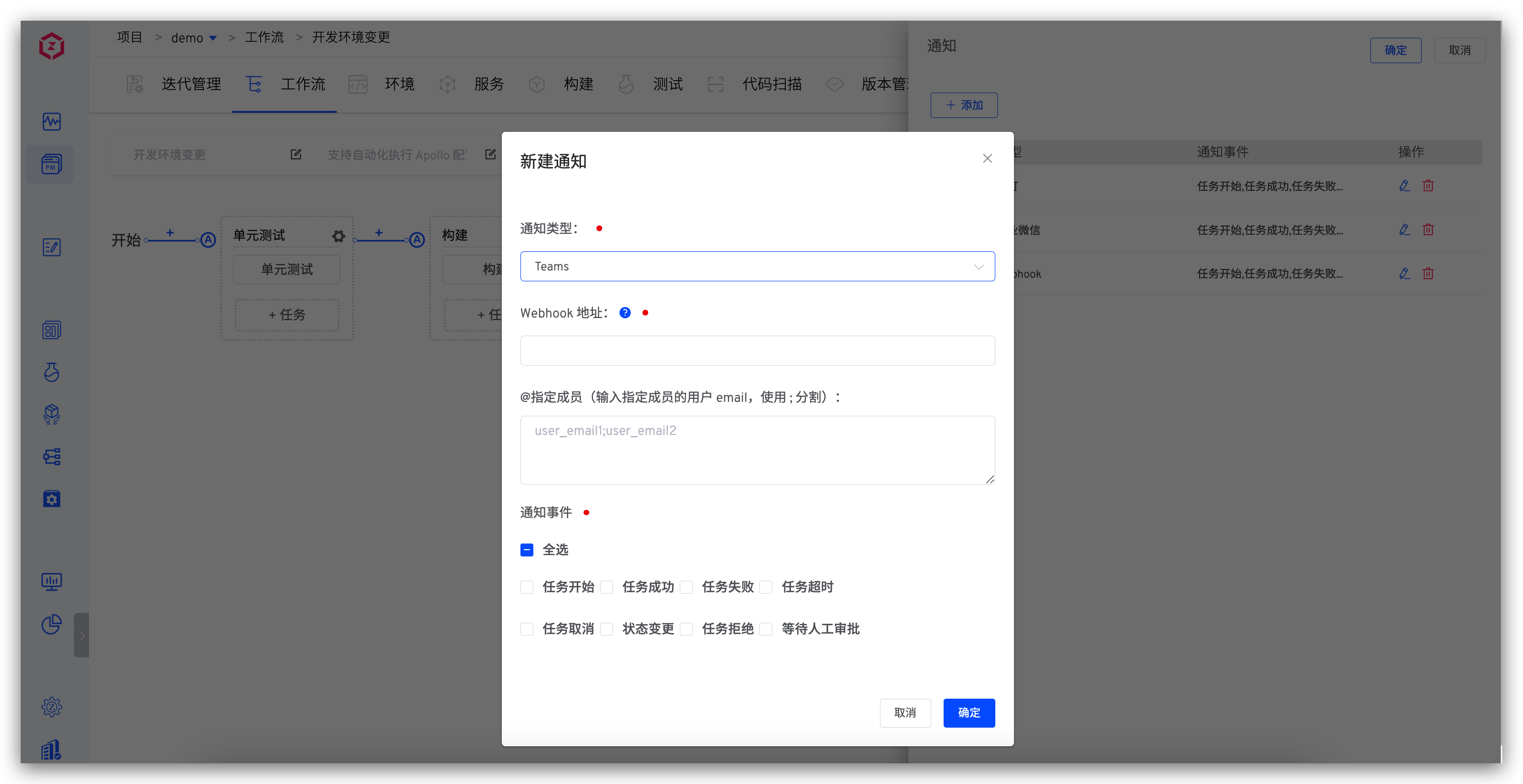Viewport: 1523px width, 784px height.
Task: Click the gear icon on 单元测试 node
Action: (x=338, y=236)
